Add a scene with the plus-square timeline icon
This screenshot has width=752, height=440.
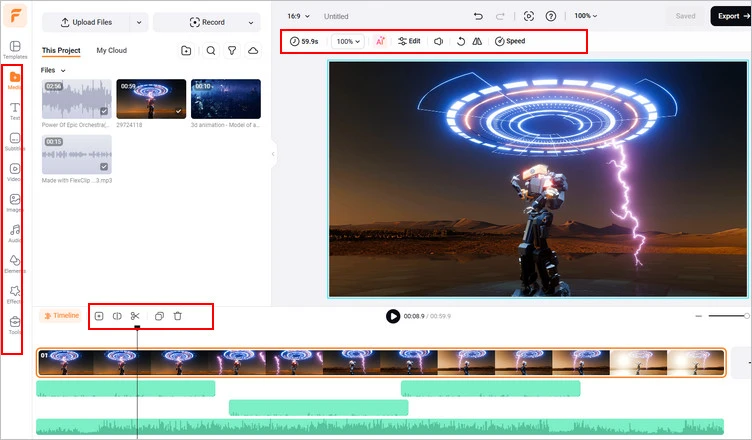pyautogui.click(x=99, y=316)
